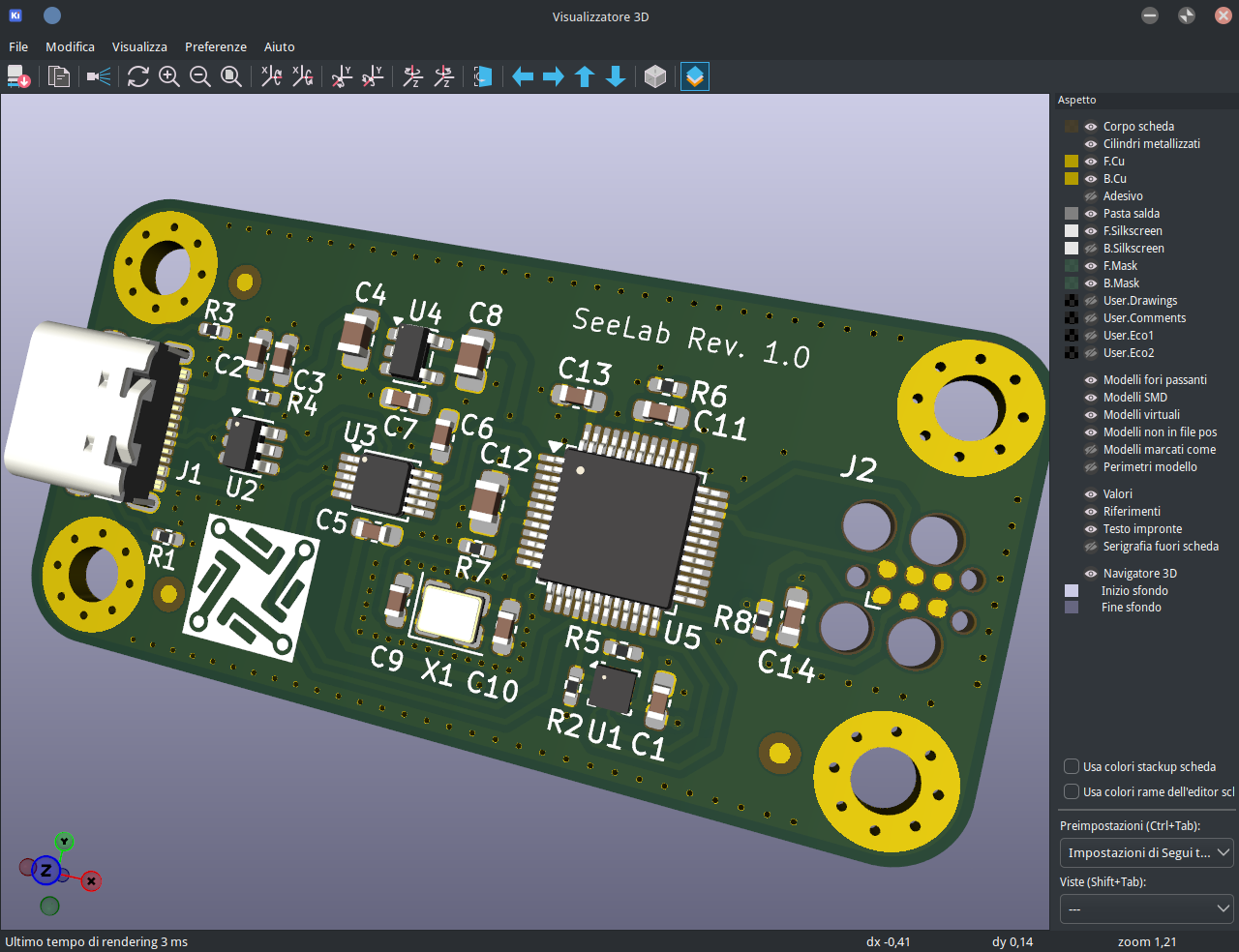
Task: Click the KiCad app icon in title bar
Action: (x=15, y=15)
